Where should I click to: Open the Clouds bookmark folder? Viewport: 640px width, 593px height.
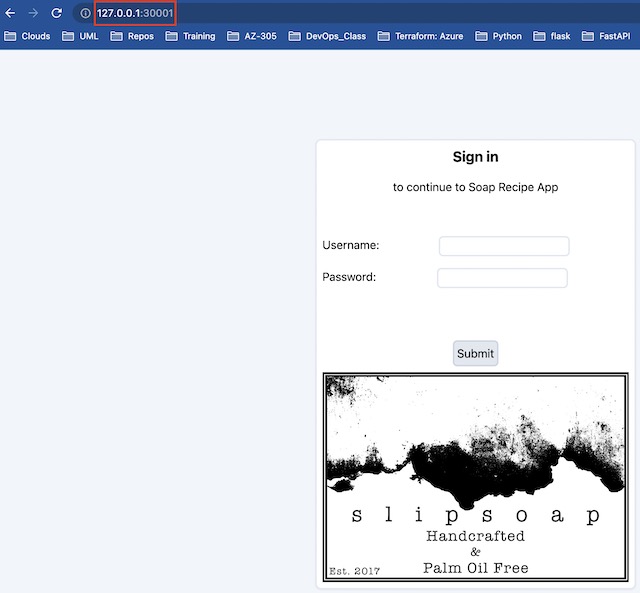(28, 36)
